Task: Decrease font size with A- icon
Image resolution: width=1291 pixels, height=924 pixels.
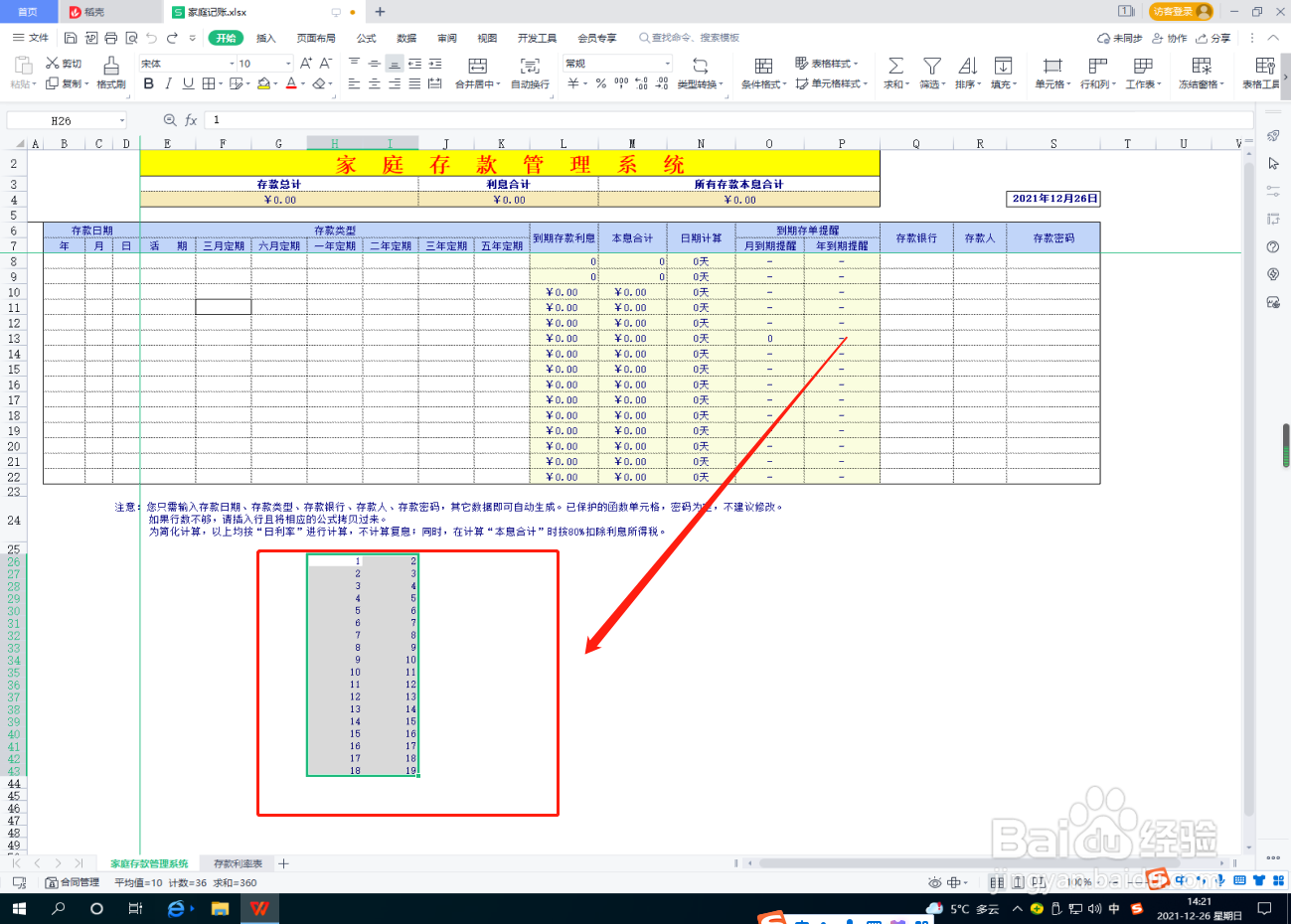Action: 326,63
